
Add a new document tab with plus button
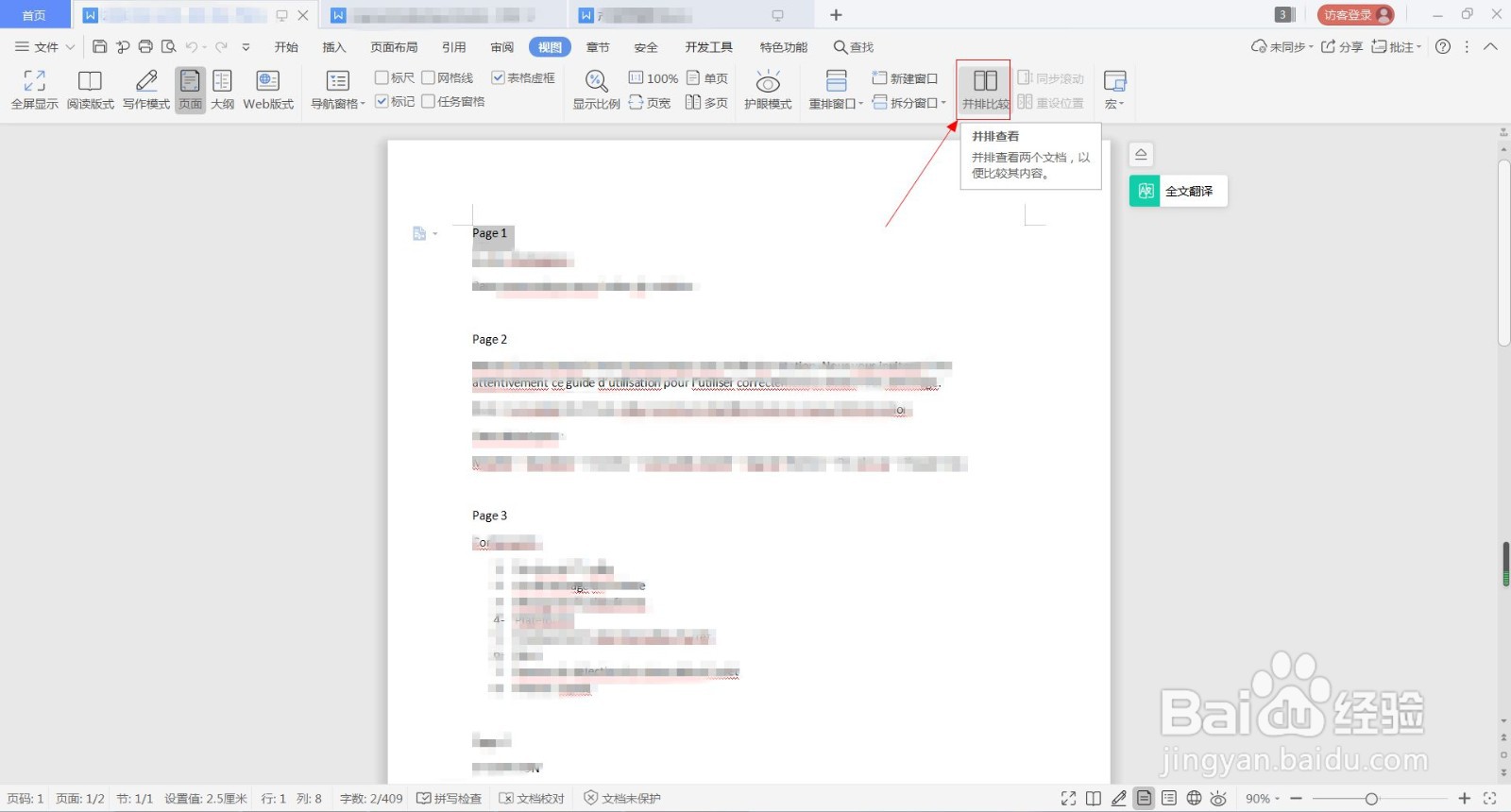(x=836, y=14)
